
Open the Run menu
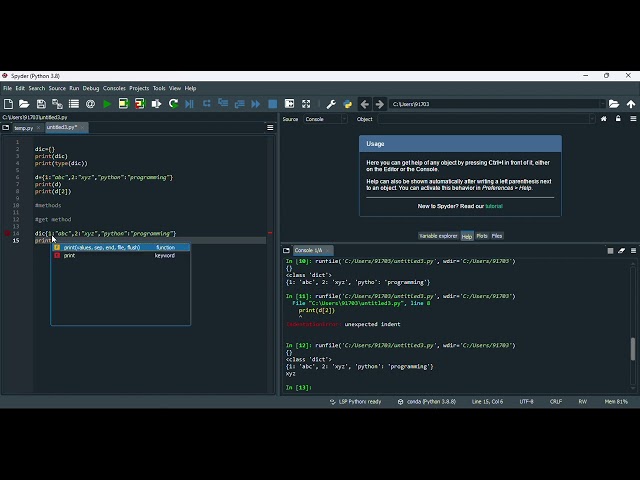coord(74,88)
